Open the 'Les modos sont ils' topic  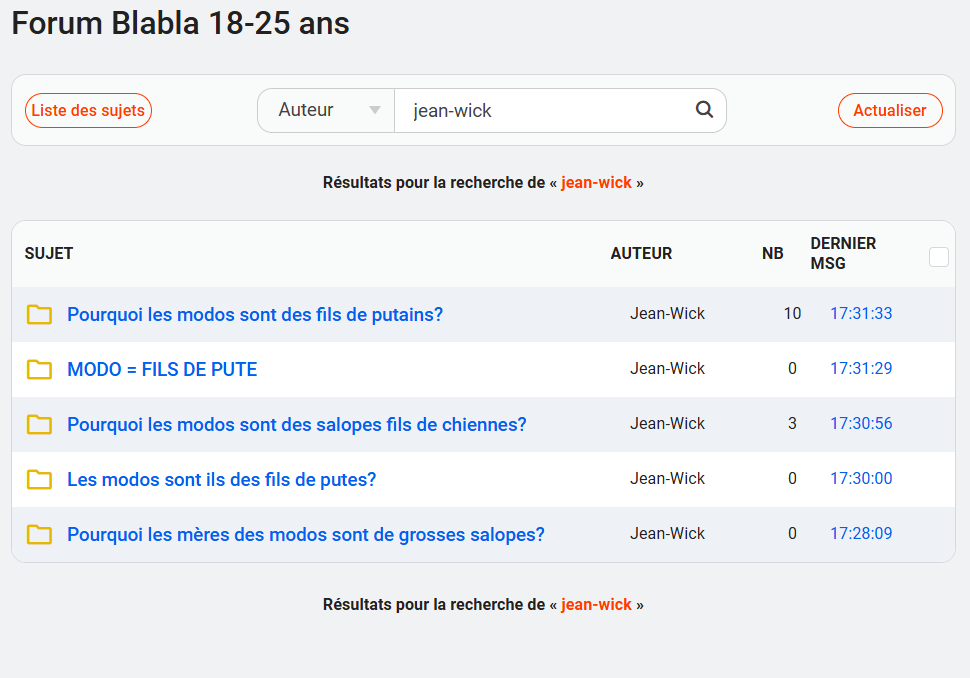[221, 479]
